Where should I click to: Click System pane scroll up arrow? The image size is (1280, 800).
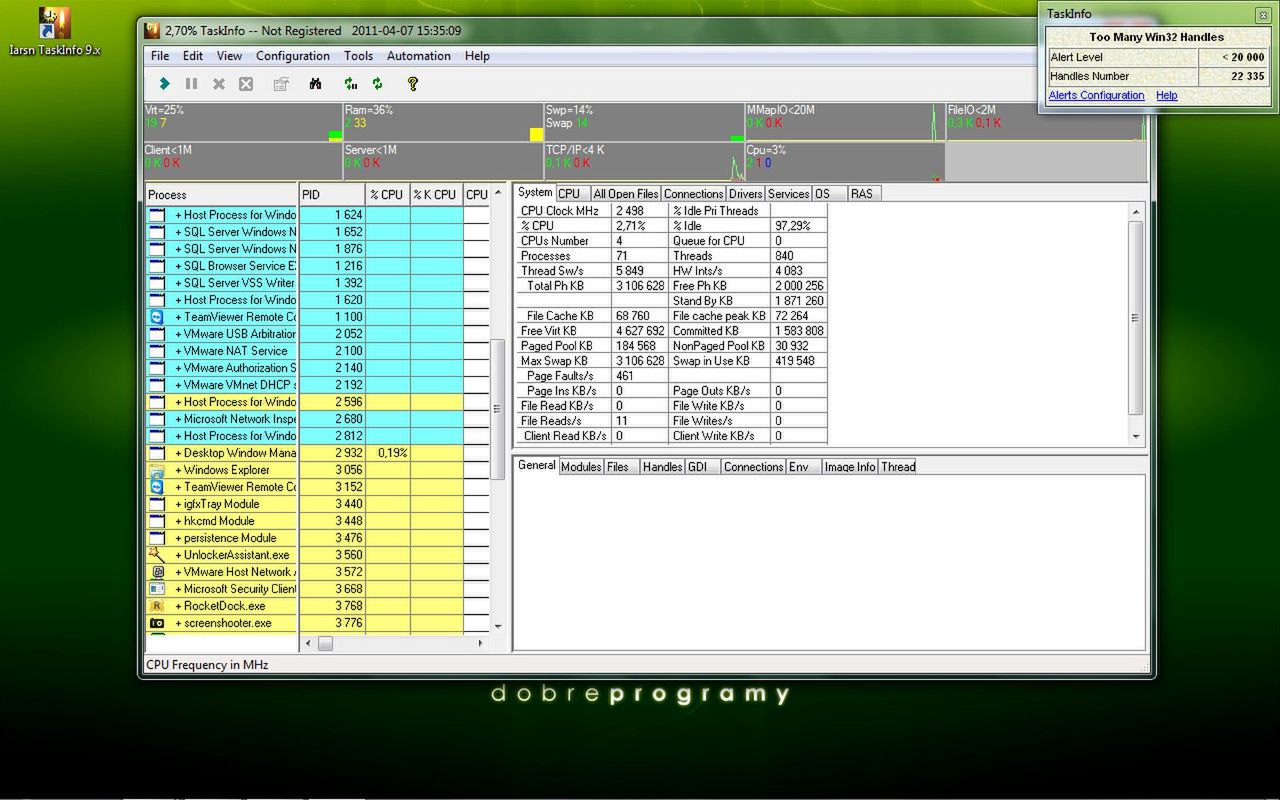pos(1136,212)
